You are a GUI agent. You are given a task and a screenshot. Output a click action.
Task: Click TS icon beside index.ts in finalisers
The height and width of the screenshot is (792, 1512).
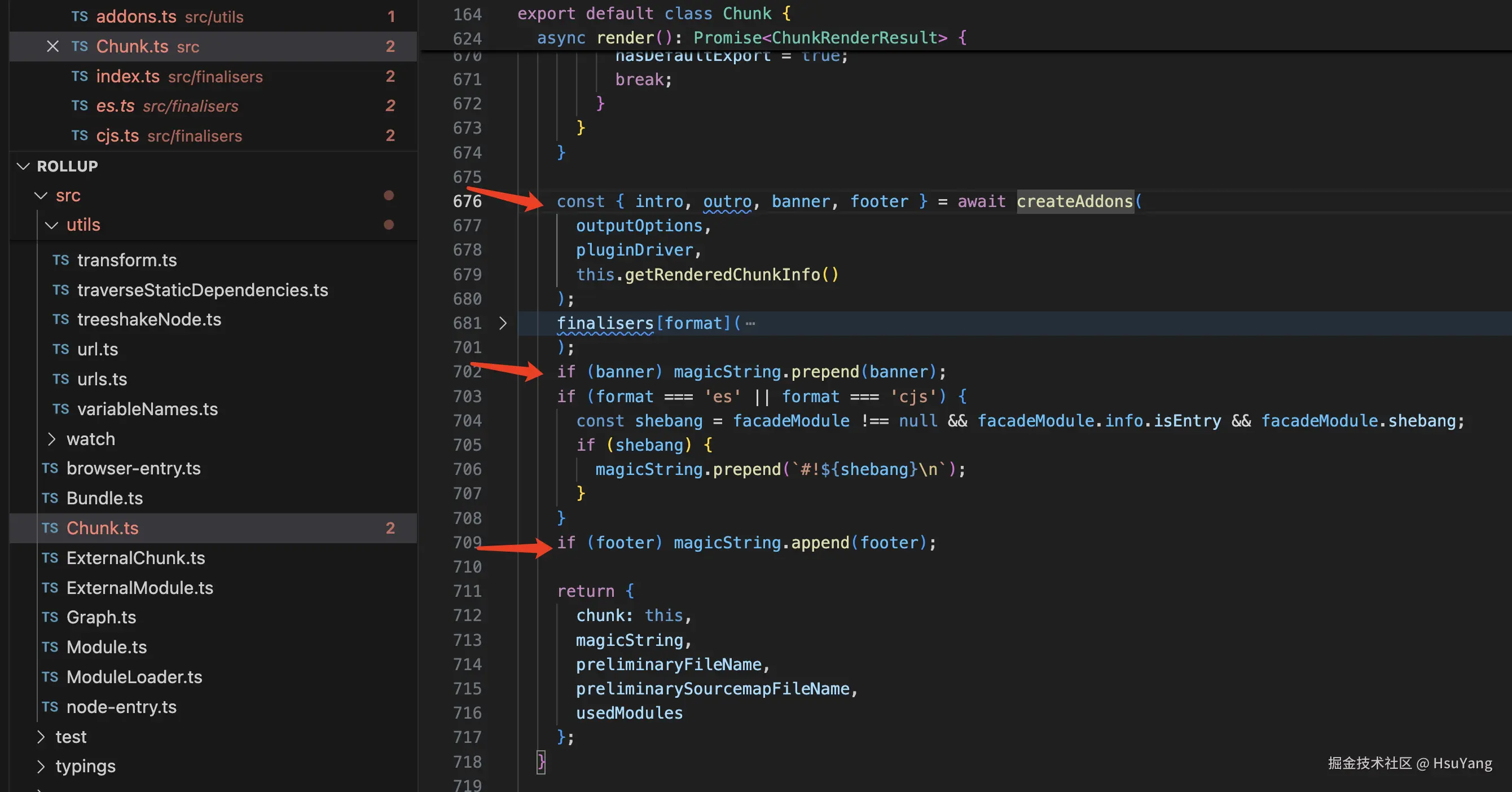pyautogui.click(x=80, y=76)
